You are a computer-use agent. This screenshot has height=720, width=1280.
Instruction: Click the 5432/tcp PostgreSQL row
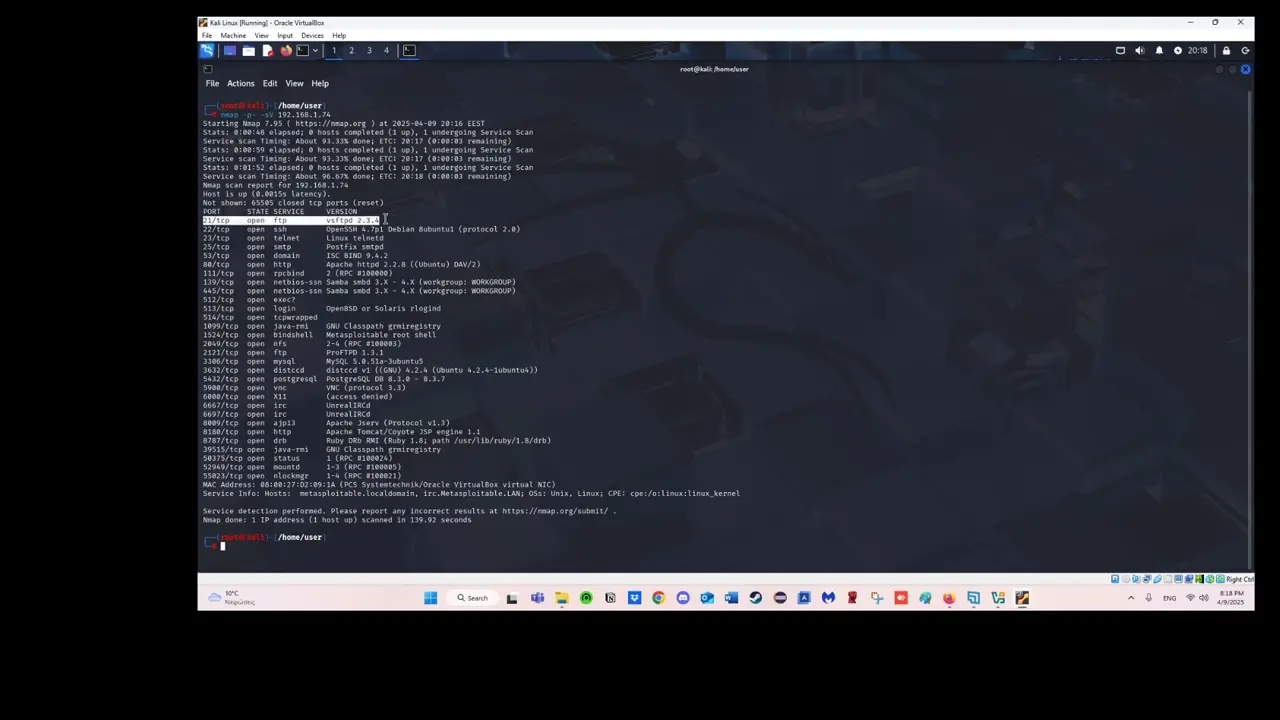[x=324, y=379]
